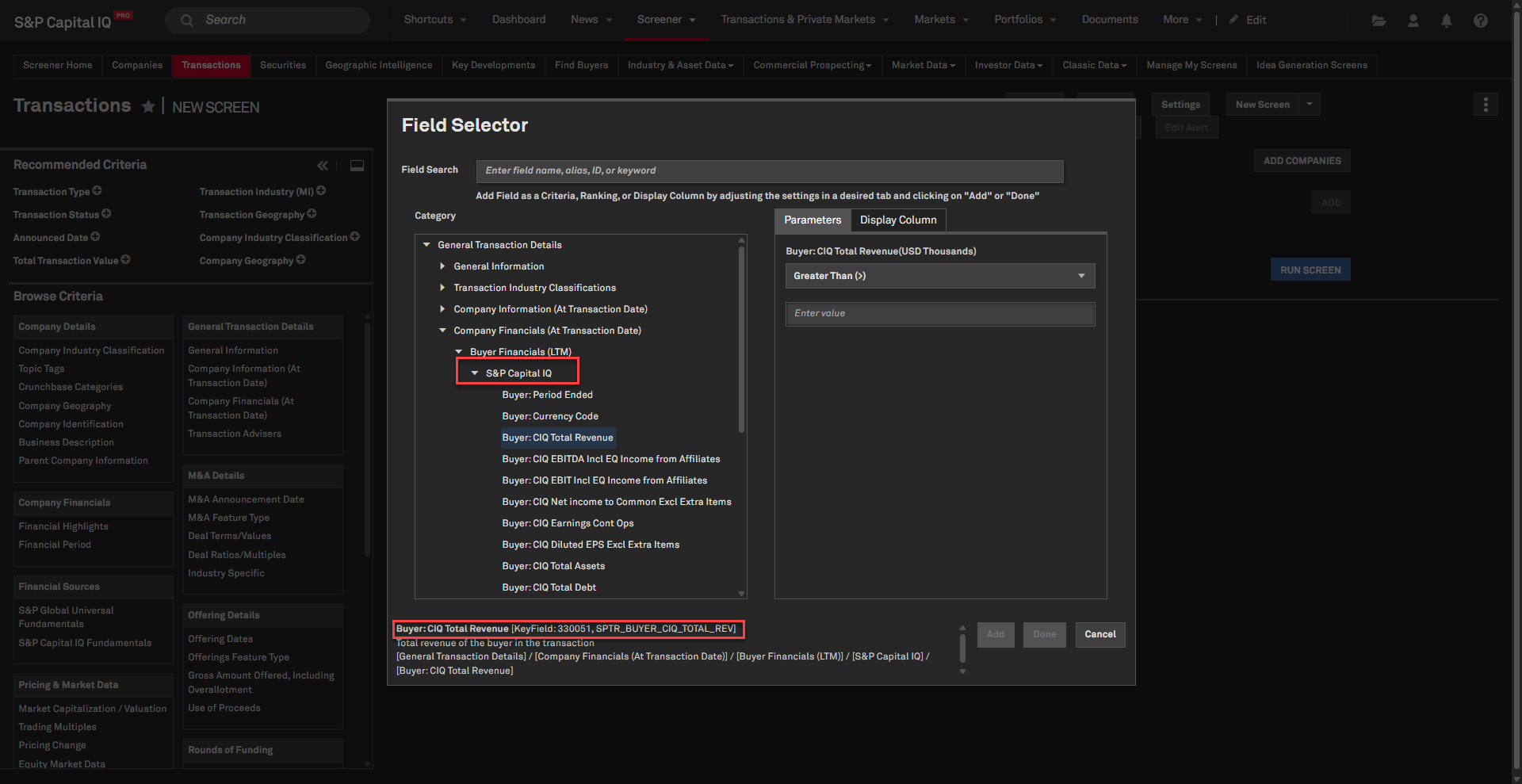Expand Transaction Industry Classifications node
Viewport: 1522px width, 784px height.
pos(442,288)
